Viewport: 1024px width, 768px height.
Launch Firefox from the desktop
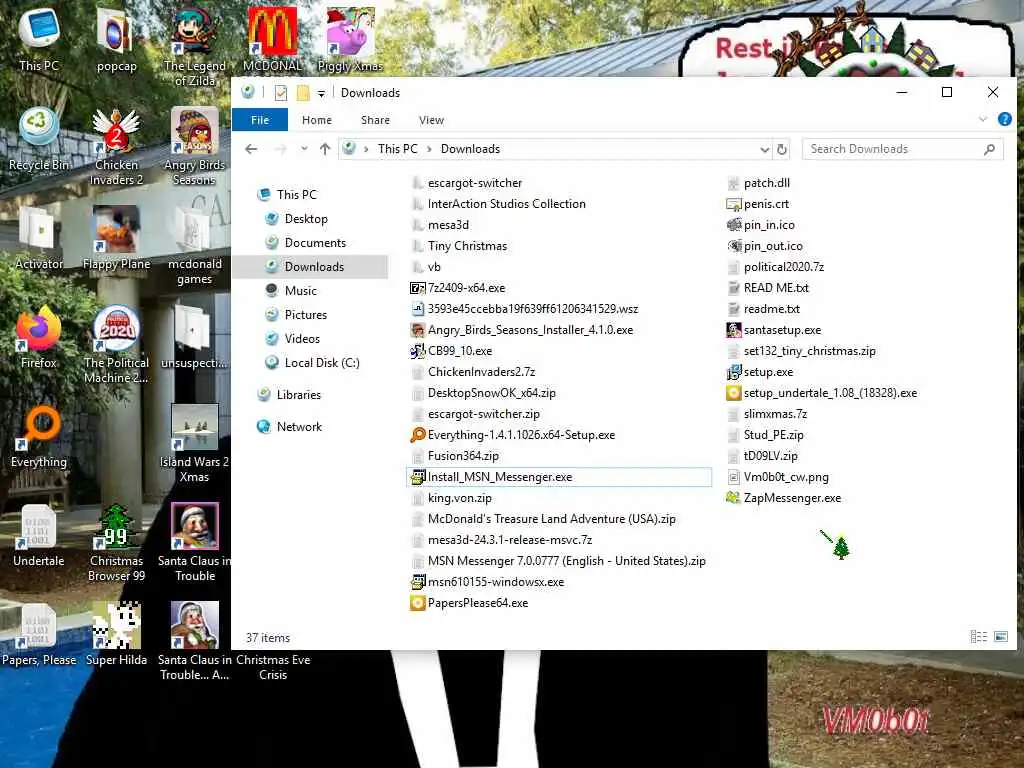[x=39, y=337]
